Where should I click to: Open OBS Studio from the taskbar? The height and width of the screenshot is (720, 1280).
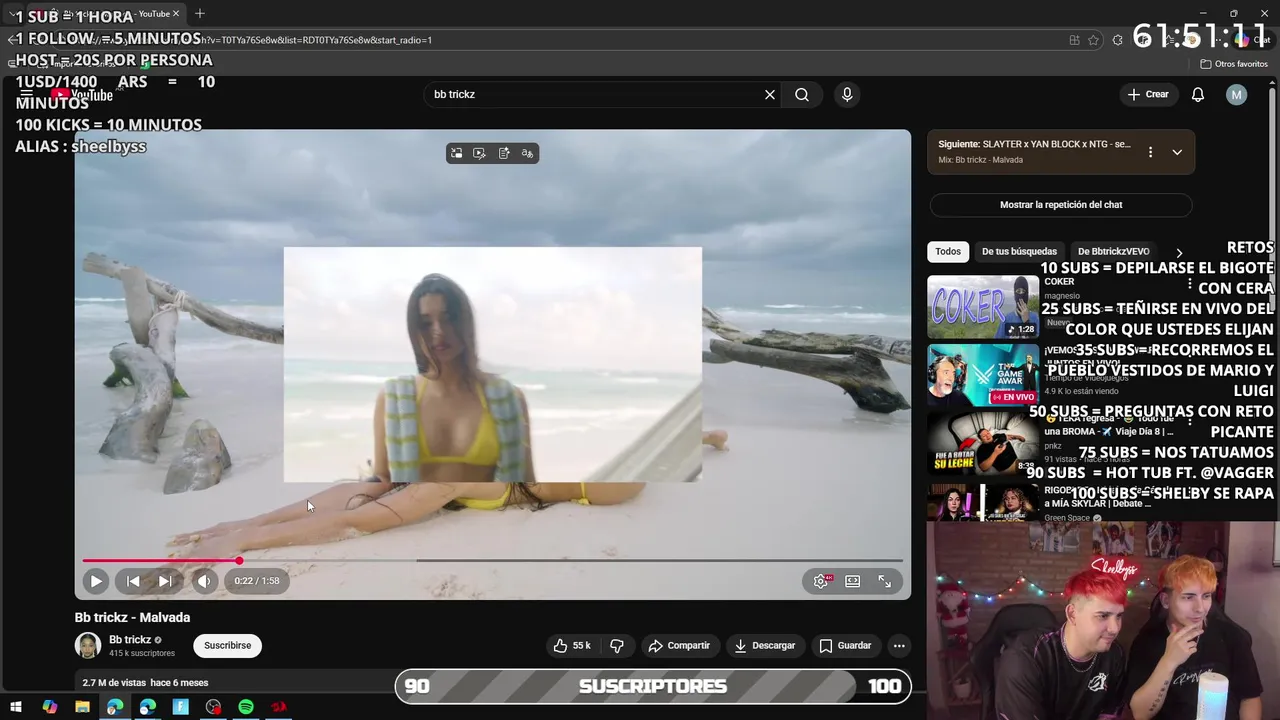(213, 707)
